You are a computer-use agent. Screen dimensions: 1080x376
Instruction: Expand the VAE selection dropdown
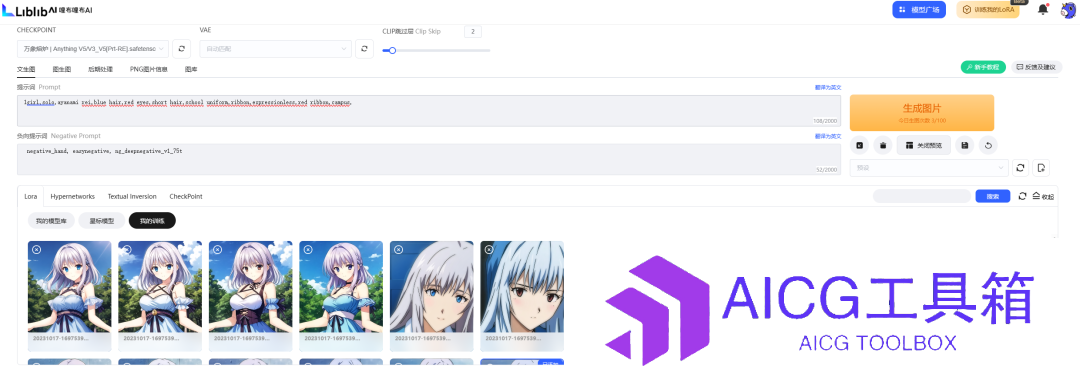276,49
